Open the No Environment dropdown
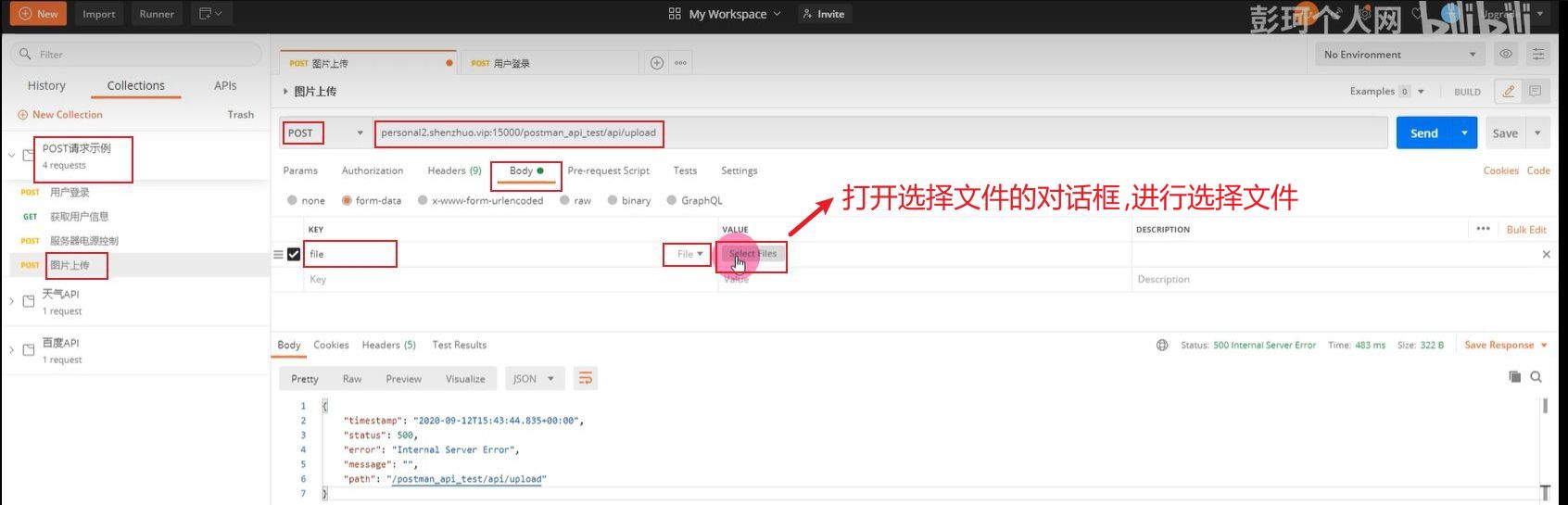Viewport: 1568px width, 505px height. [x=1399, y=55]
